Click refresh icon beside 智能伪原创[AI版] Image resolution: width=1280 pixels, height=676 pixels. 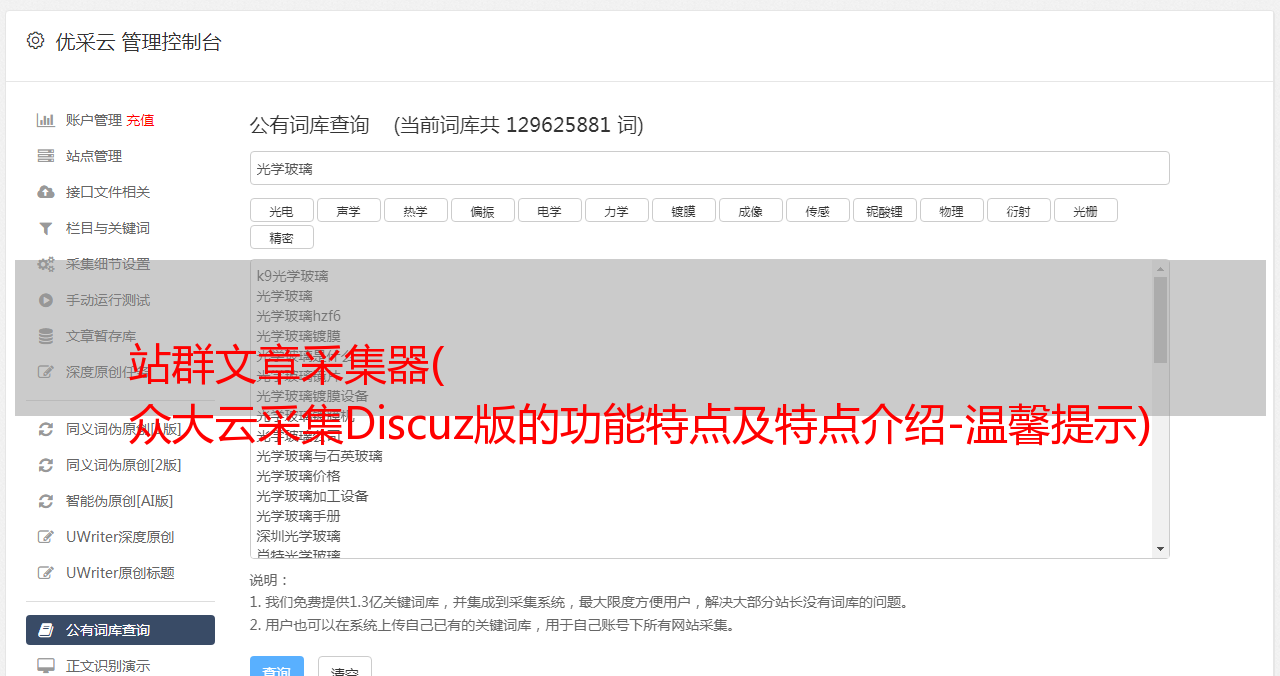45,501
